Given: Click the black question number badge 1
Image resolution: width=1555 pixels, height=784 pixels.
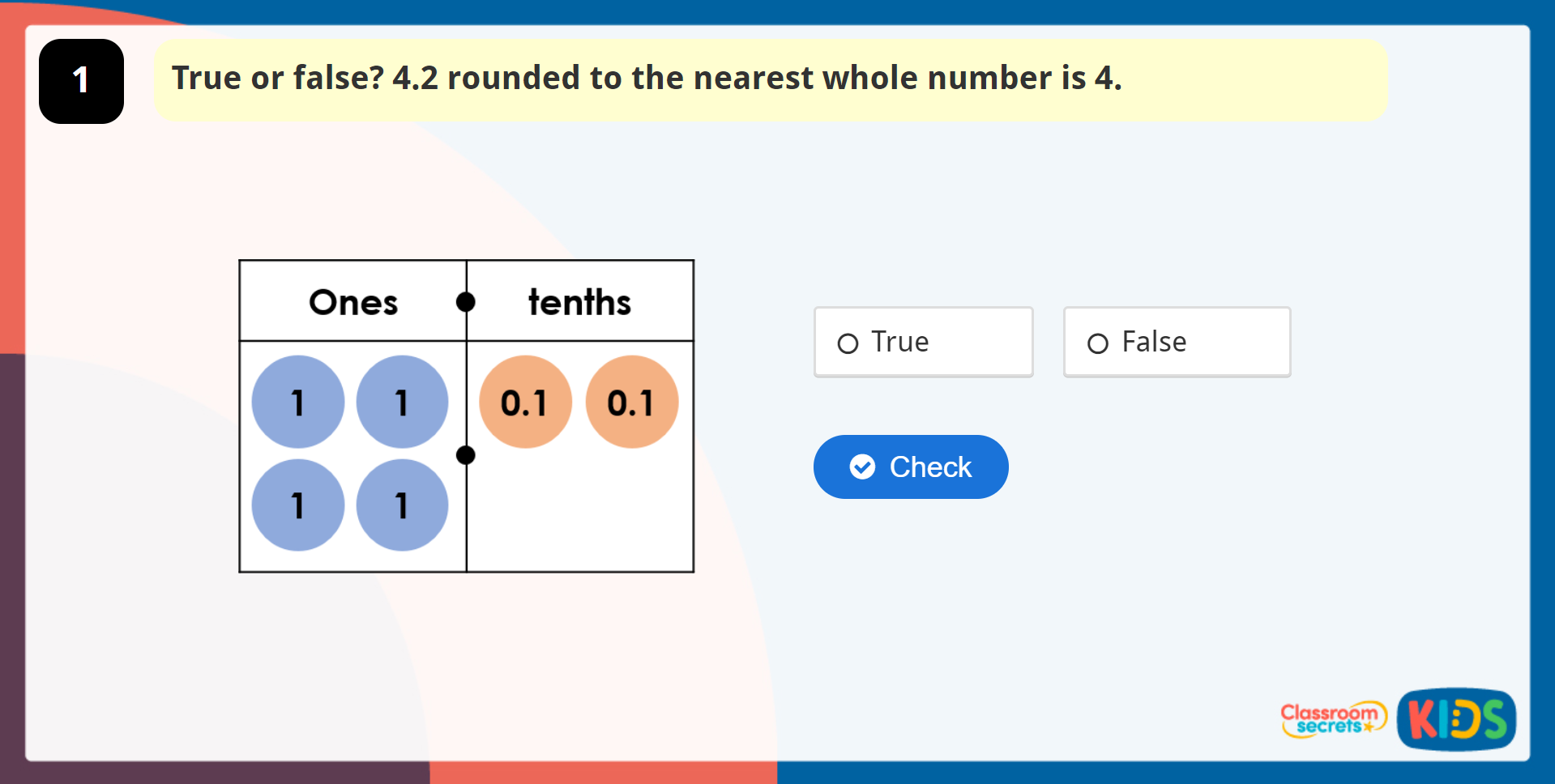Looking at the screenshot, I should (x=80, y=80).
